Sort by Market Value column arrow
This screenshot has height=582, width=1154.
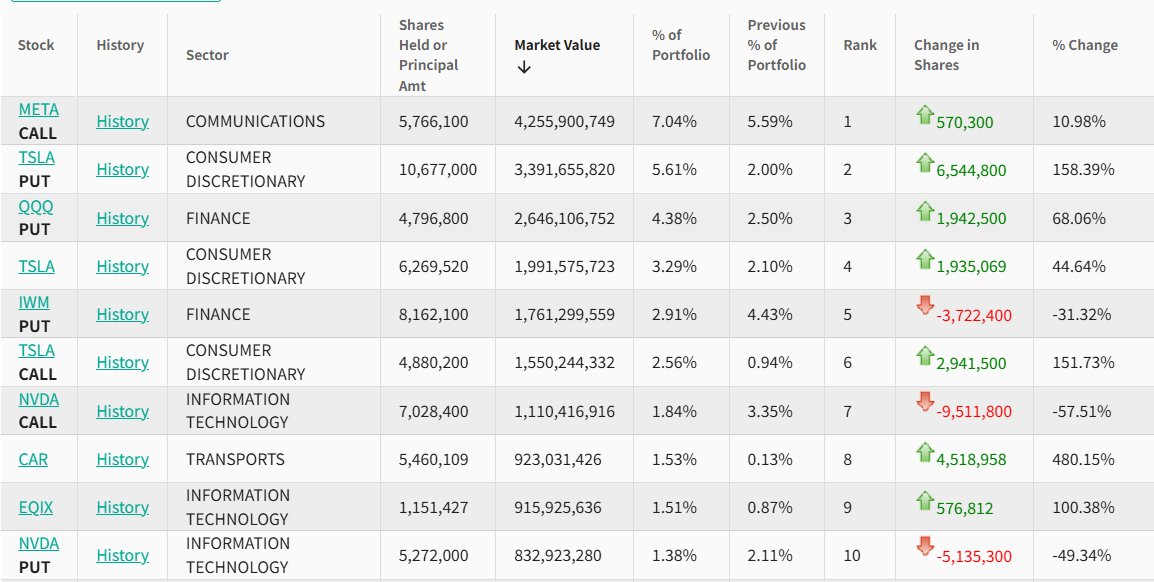[x=524, y=67]
